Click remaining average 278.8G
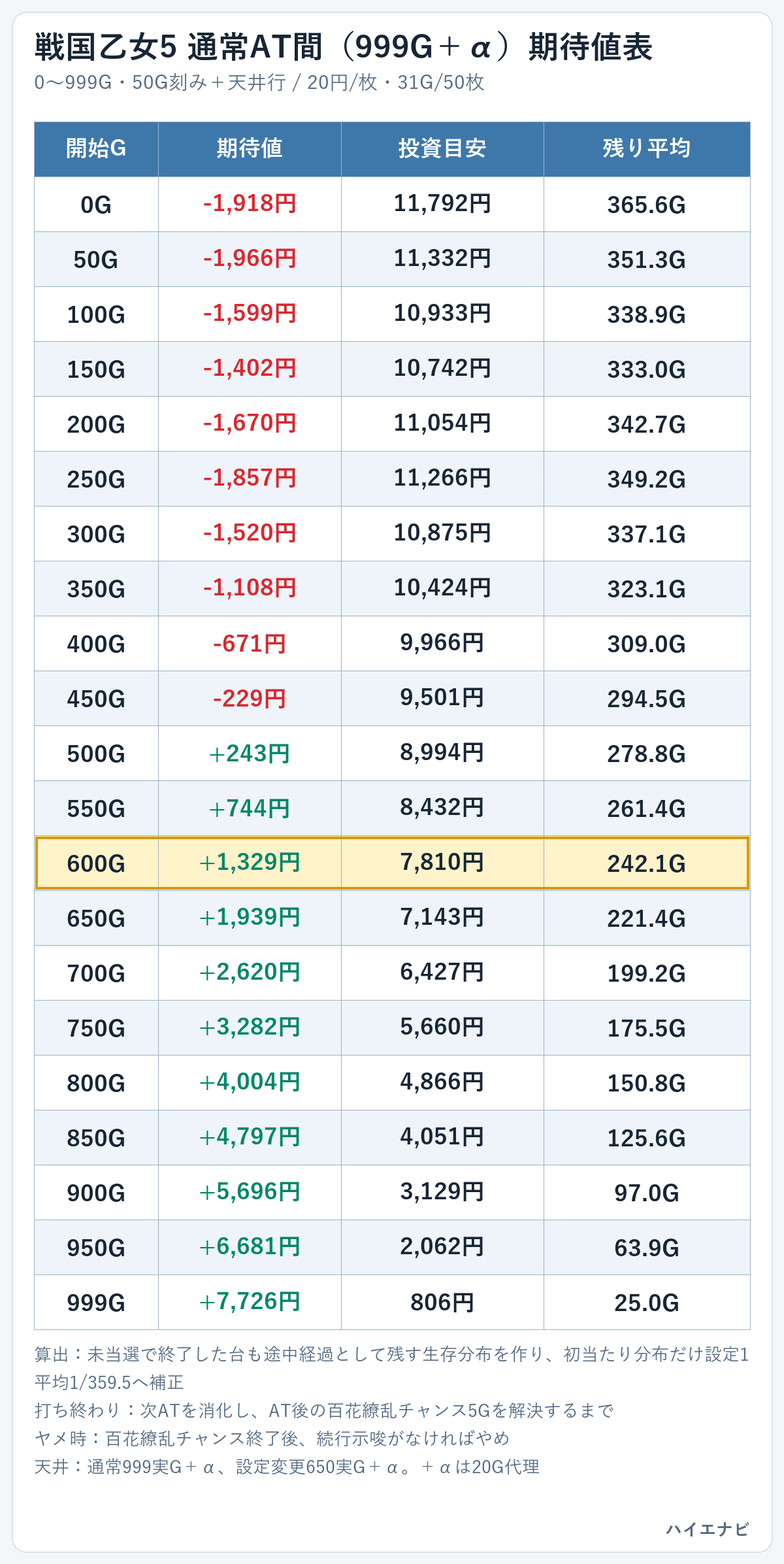The width and height of the screenshot is (784, 1564). (647, 754)
